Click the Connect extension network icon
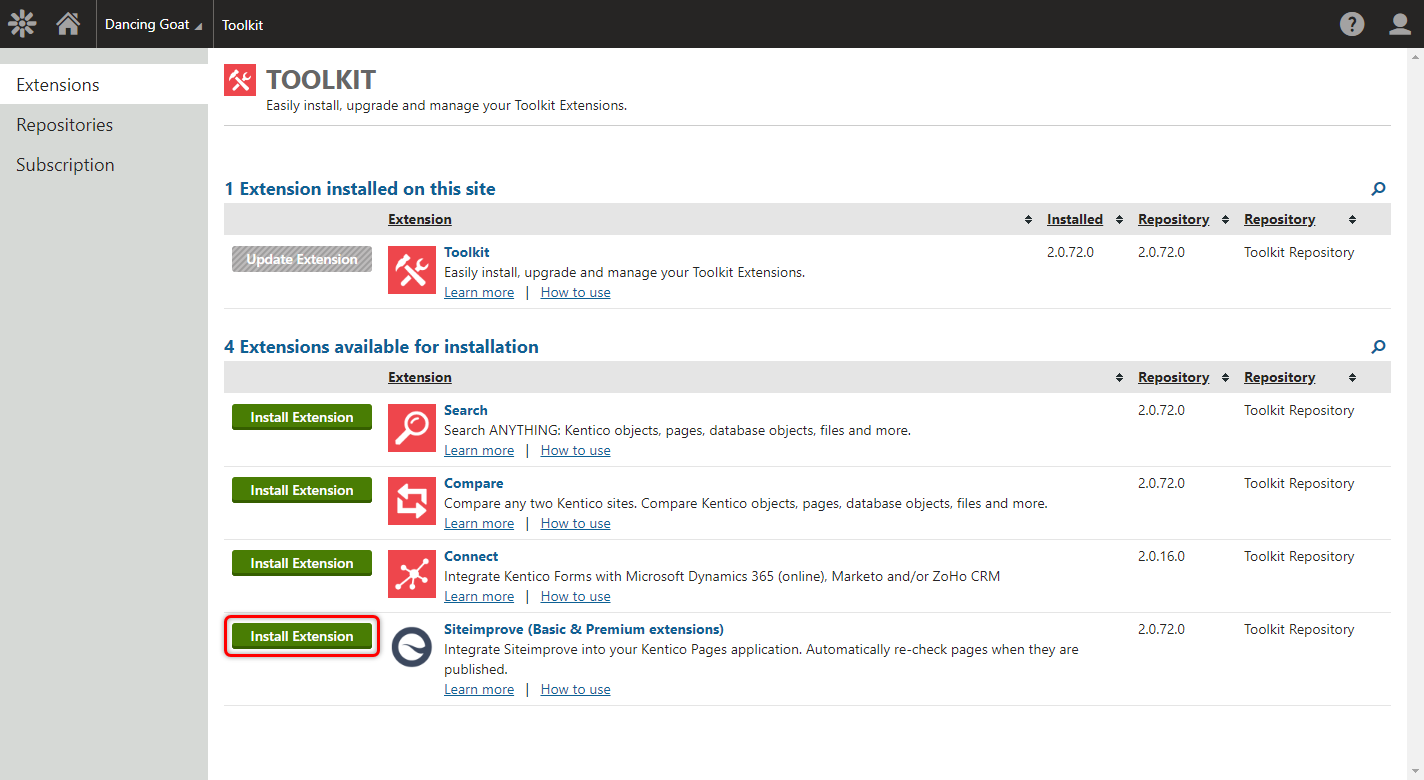Screen dimensions: 1424x780 (412, 574)
